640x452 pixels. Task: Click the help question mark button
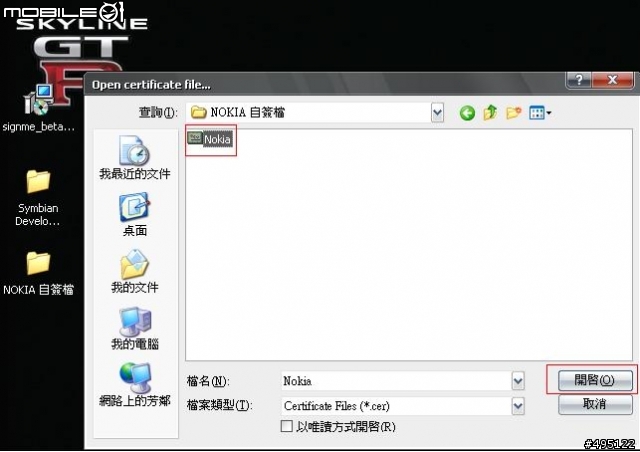[x=578, y=80]
